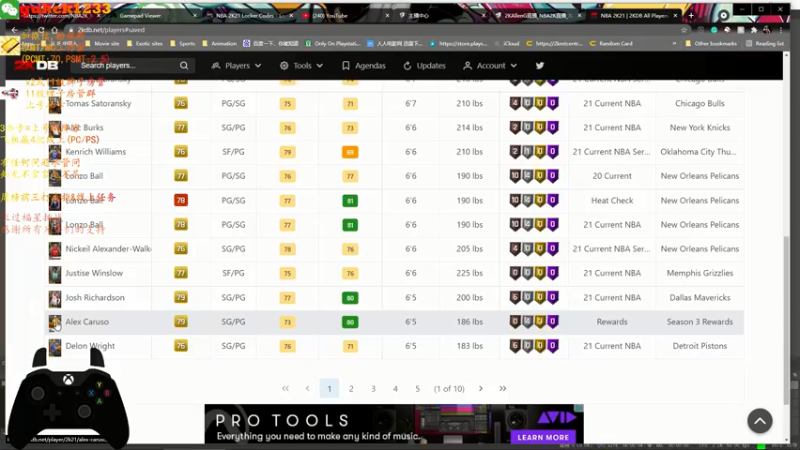Viewport: 800px width, 450px height.
Task: Select current page 1 button
Action: [x=329, y=388]
